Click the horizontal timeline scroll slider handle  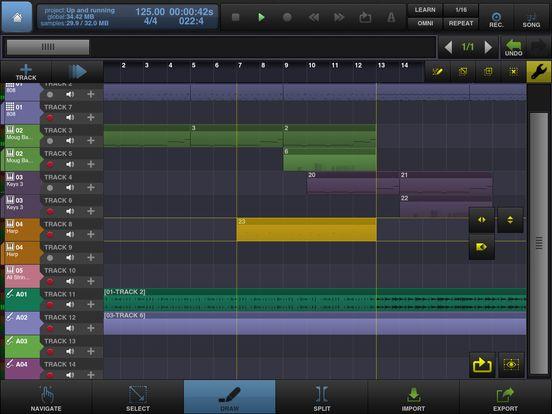tap(48, 47)
